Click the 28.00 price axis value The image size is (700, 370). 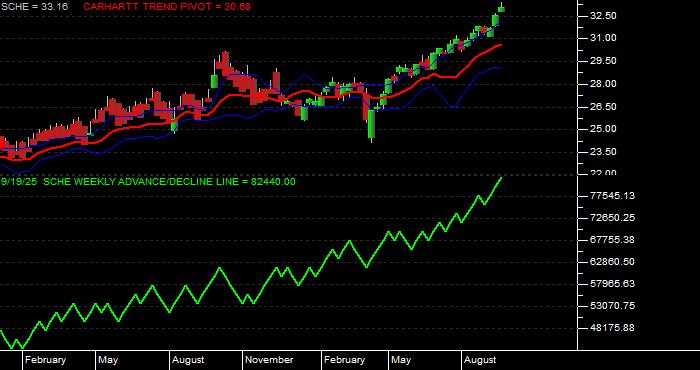point(604,84)
